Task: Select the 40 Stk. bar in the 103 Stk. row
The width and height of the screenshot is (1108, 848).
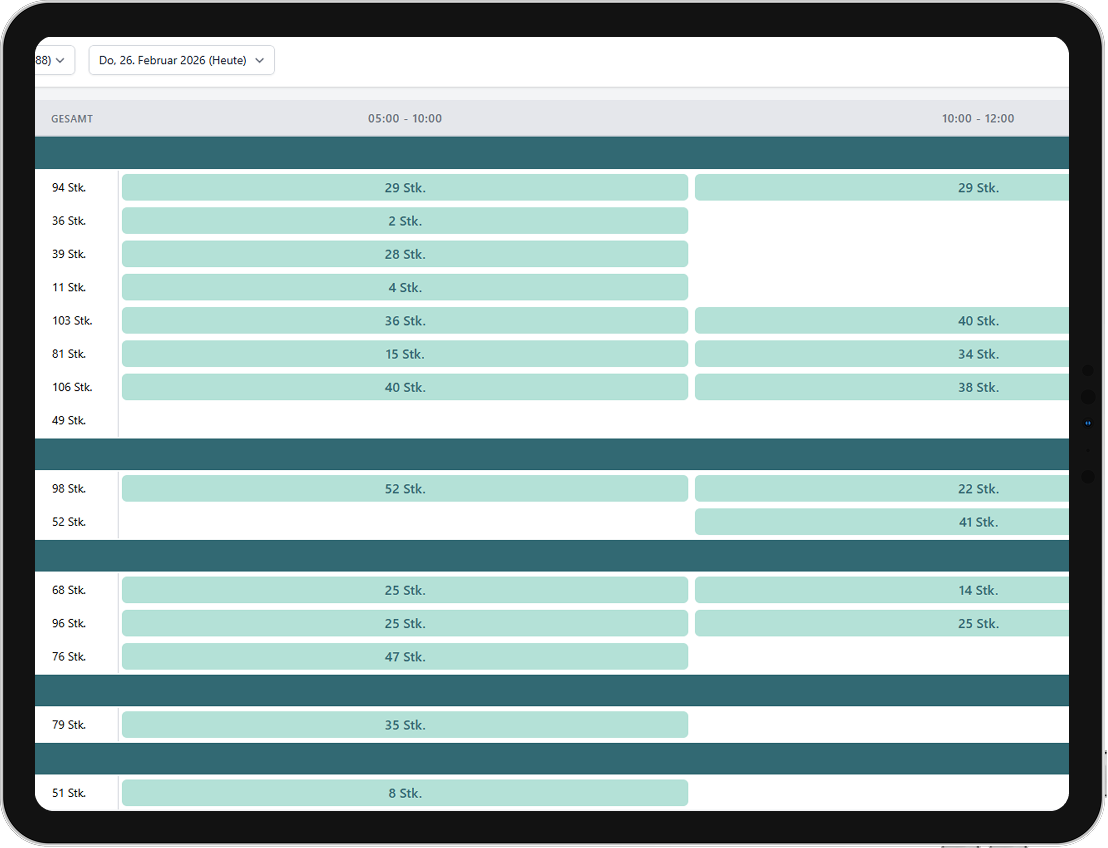Action: pos(882,320)
